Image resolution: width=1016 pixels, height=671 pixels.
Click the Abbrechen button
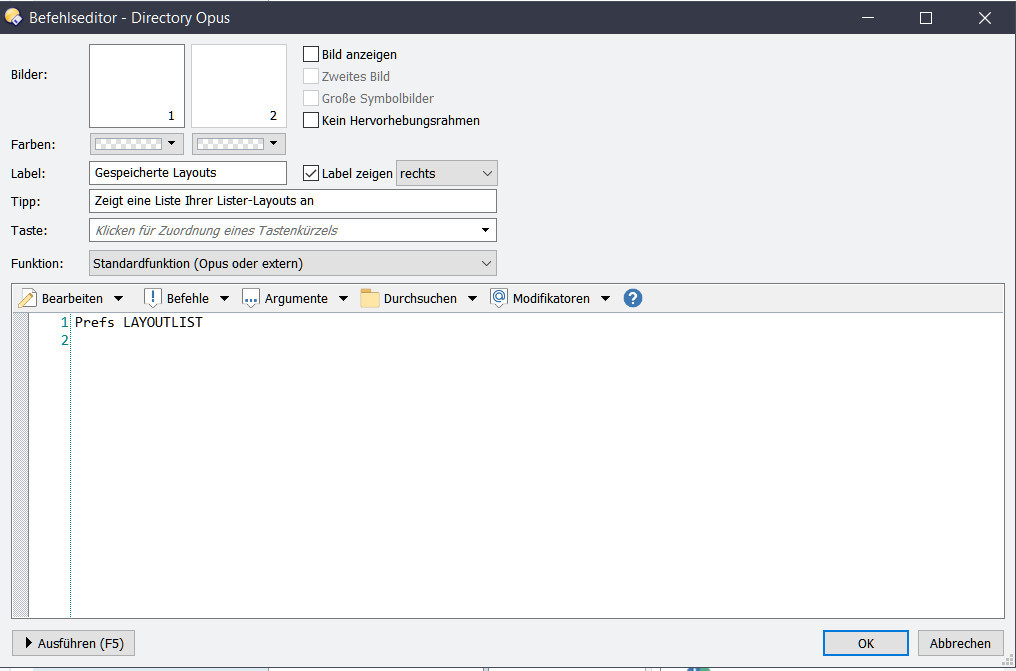[960, 643]
